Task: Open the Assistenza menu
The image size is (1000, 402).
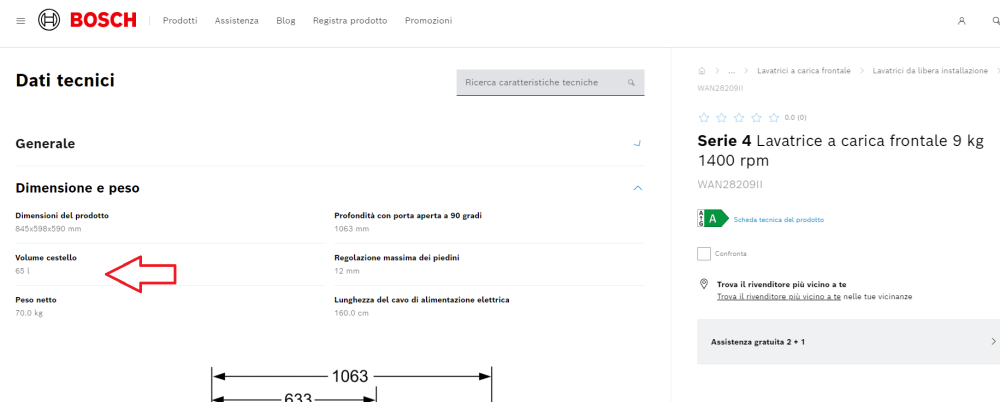Action: [x=237, y=20]
